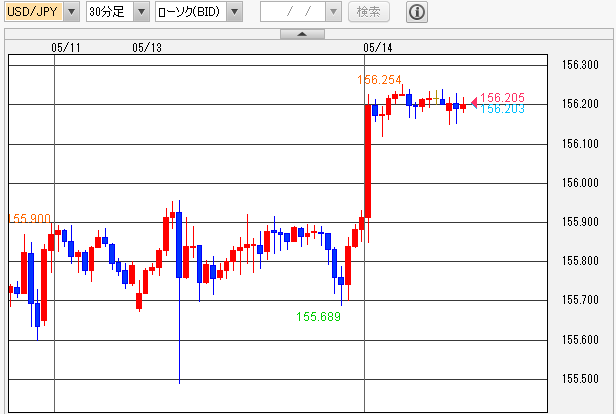Click the date input field
The image size is (616, 414).
tap(293, 12)
